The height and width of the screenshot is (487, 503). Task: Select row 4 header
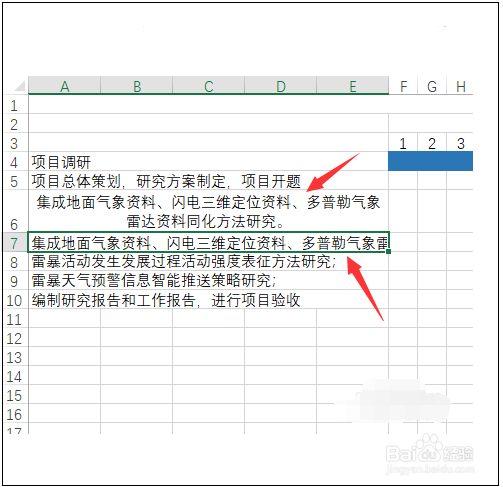coord(15,161)
